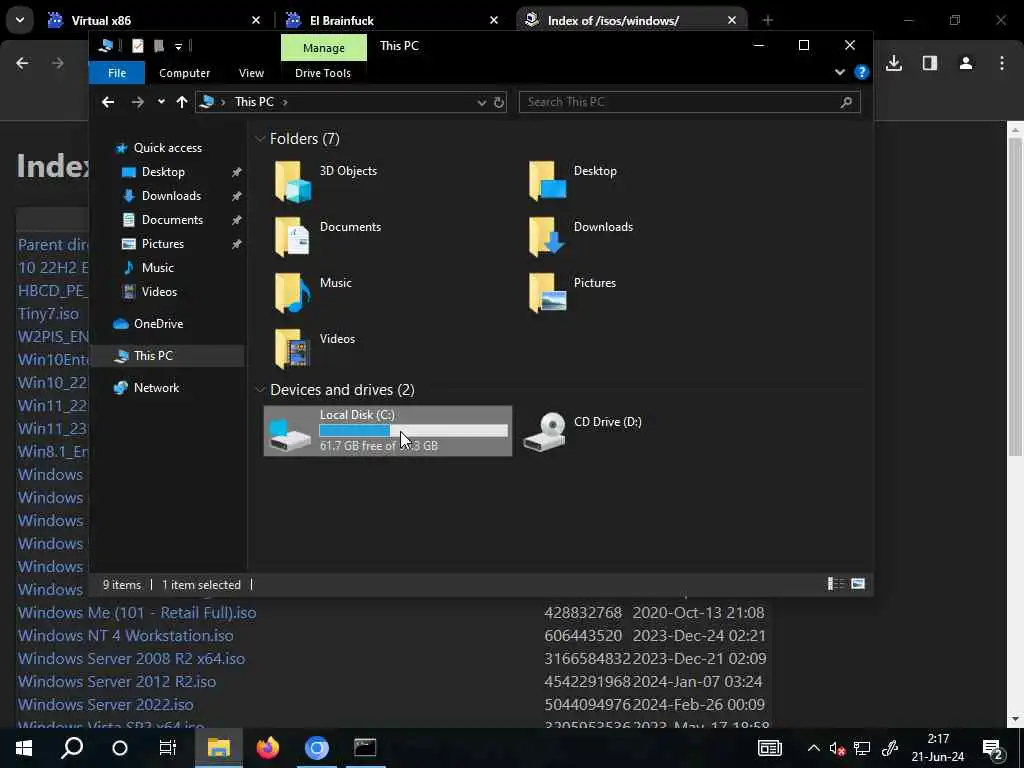Click the blue Help question mark icon
Viewport: 1024px width, 768px height.
(861, 72)
